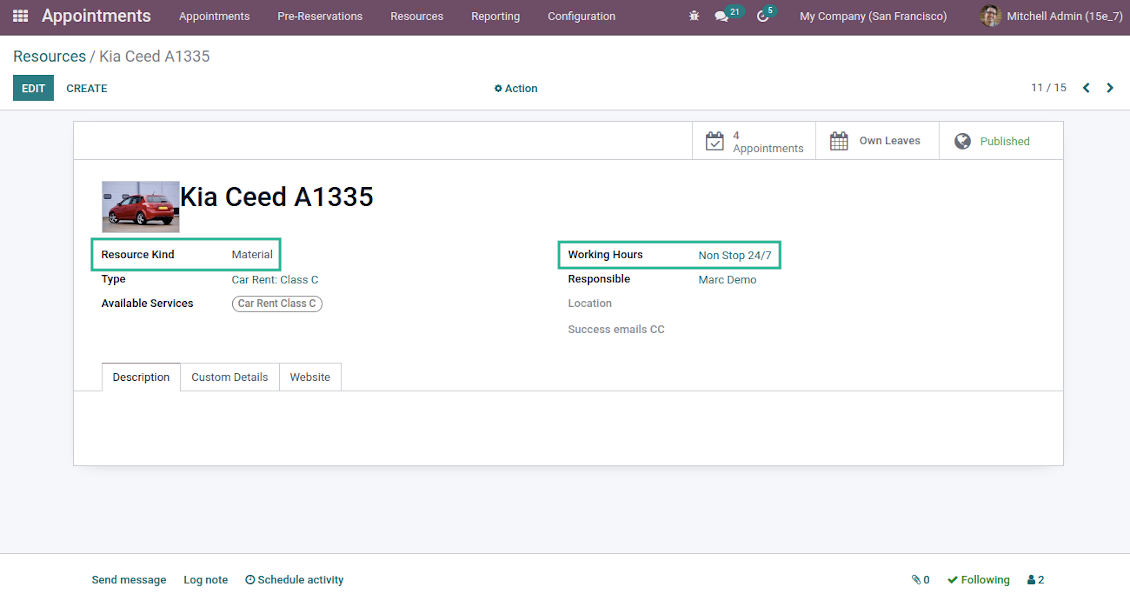Open the Pre-Reservations menu
Viewport: 1130px width, 601px height.
tap(320, 16)
